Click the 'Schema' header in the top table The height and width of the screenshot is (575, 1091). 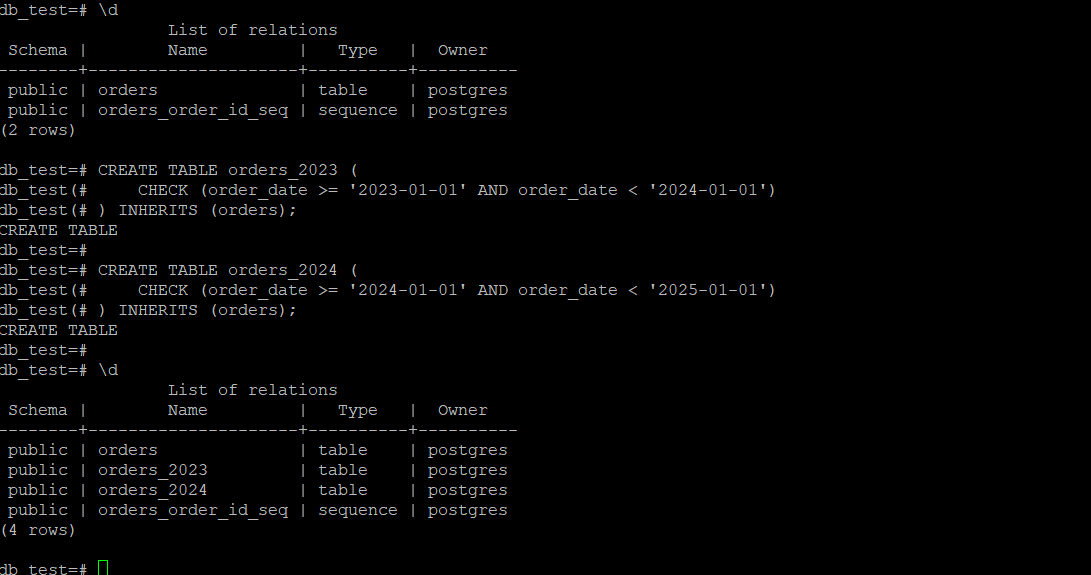pyautogui.click(x=38, y=50)
